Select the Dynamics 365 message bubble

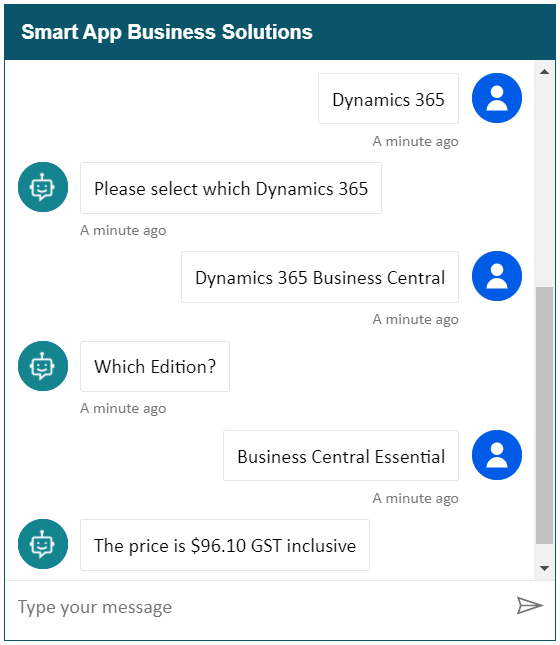click(x=388, y=99)
